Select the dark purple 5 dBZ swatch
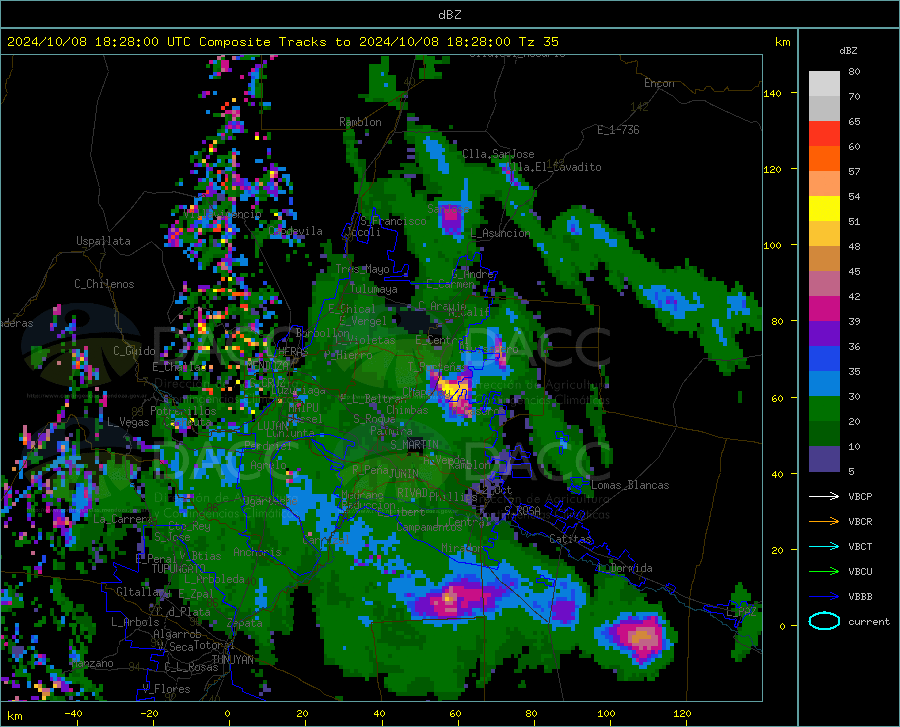This screenshot has width=900, height=727. pos(824,459)
